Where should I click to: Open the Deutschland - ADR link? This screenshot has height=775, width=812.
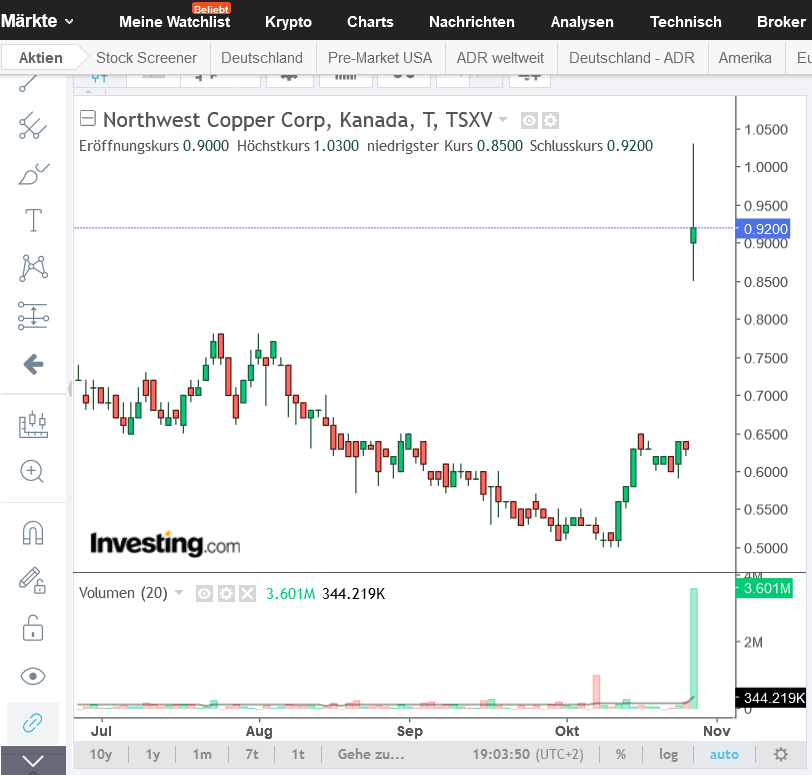click(631, 57)
